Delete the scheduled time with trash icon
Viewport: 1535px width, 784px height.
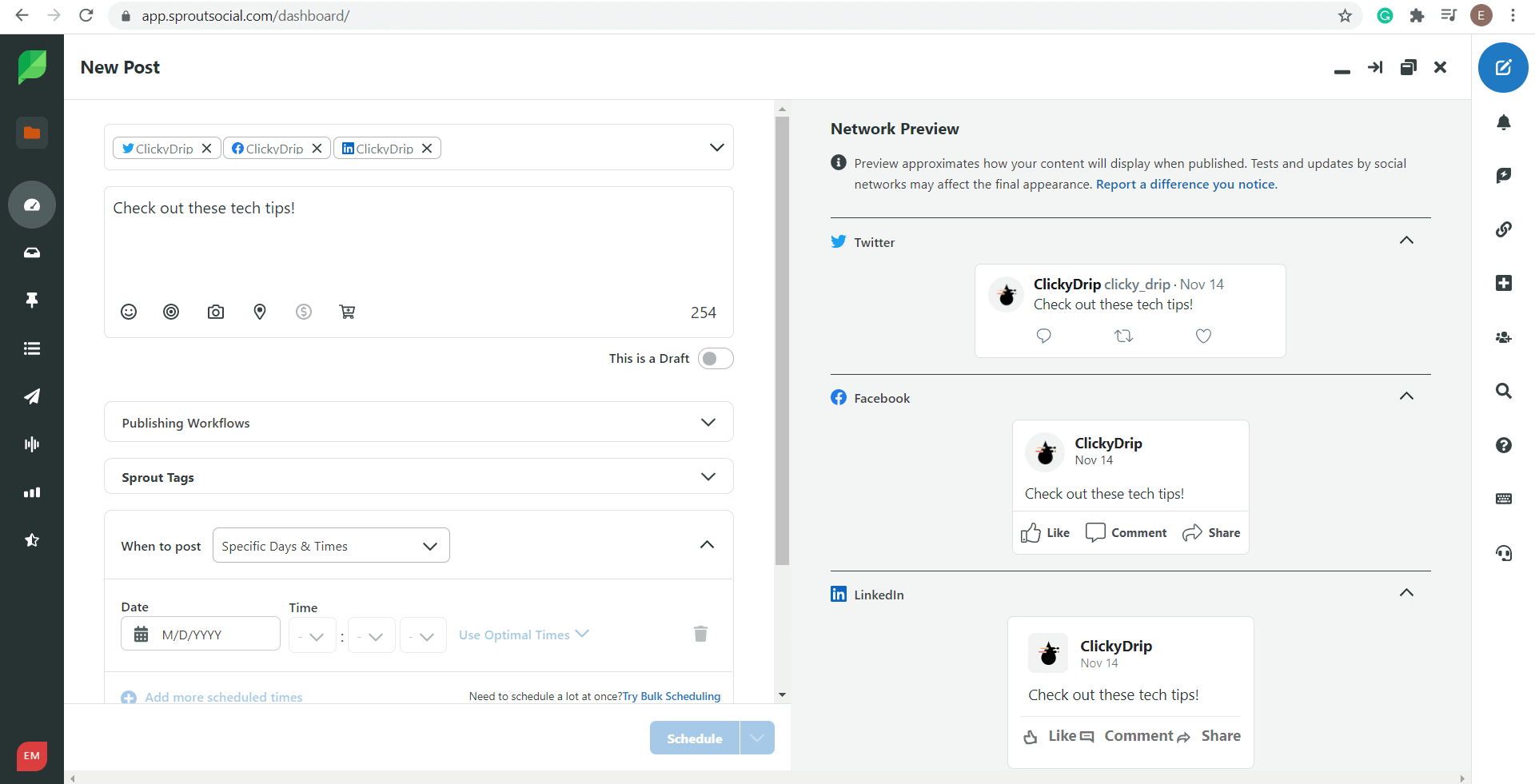[700, 634]
